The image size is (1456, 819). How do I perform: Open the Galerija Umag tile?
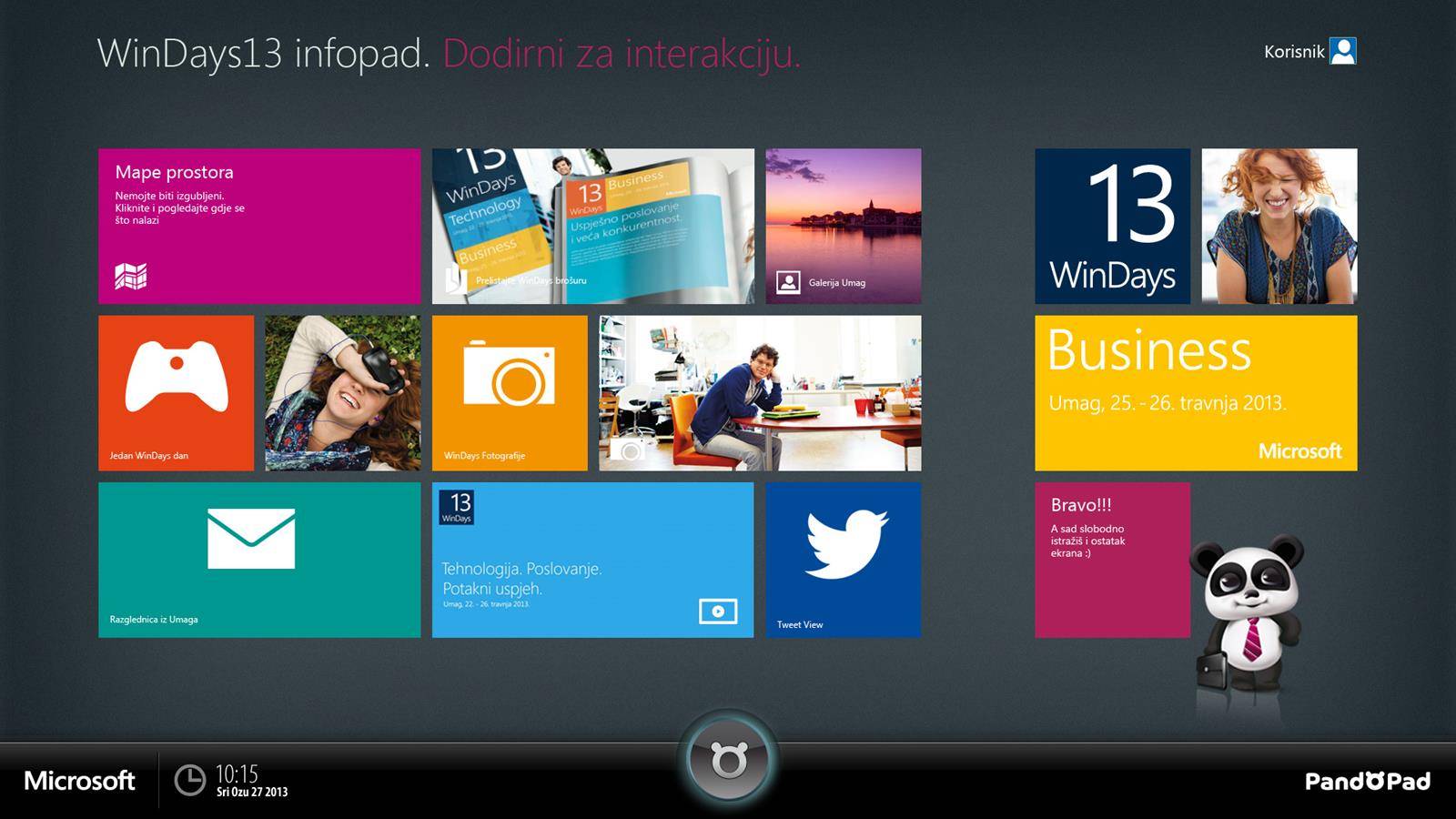(844, 226)
